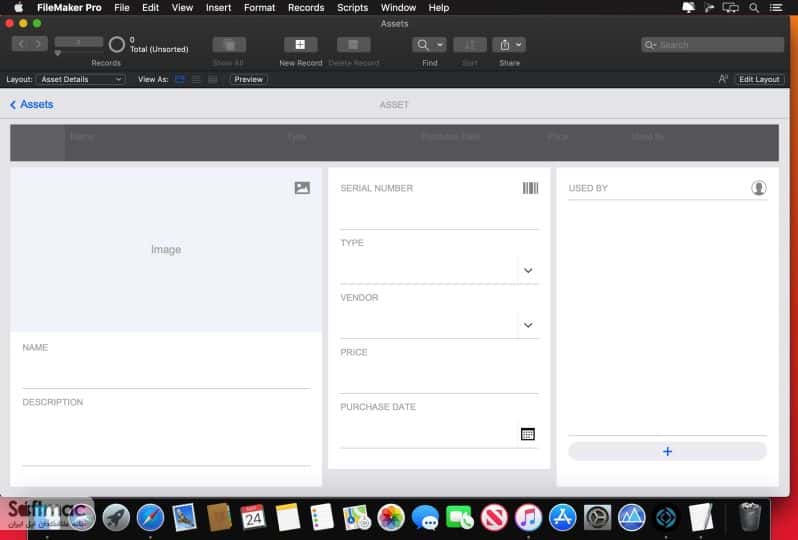This screenshot has width=798, height=540.
Task: Open System Preferences in the Dock
Action: pyautogui.click(x=597, y=518)
